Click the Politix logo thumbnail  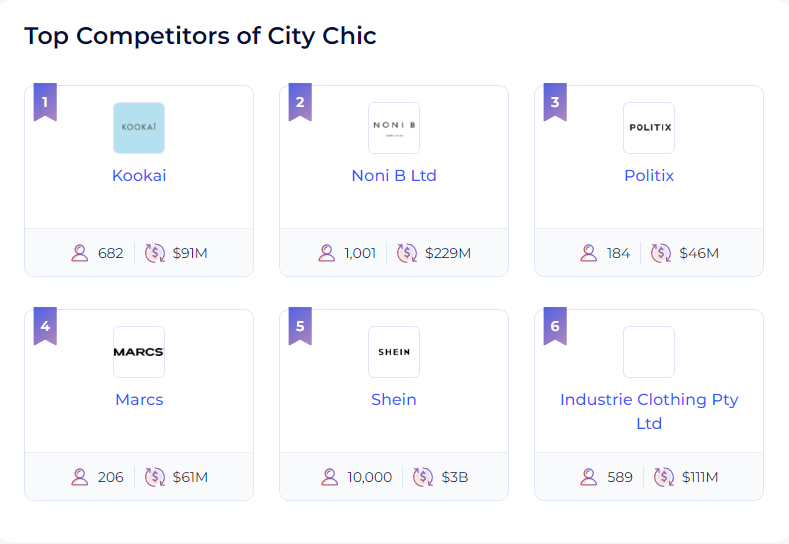coord(649,128)
